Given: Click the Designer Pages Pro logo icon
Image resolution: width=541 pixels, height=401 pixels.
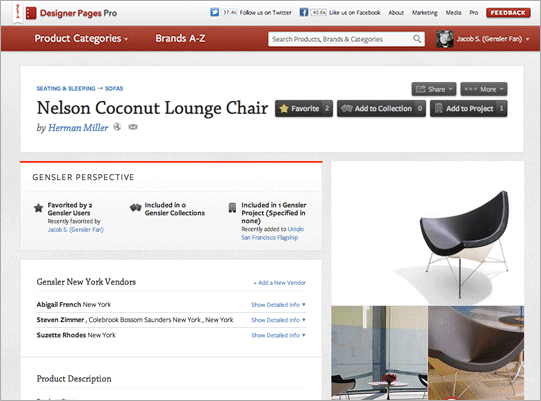Looking at the screenshot, I should click(31, 13).
